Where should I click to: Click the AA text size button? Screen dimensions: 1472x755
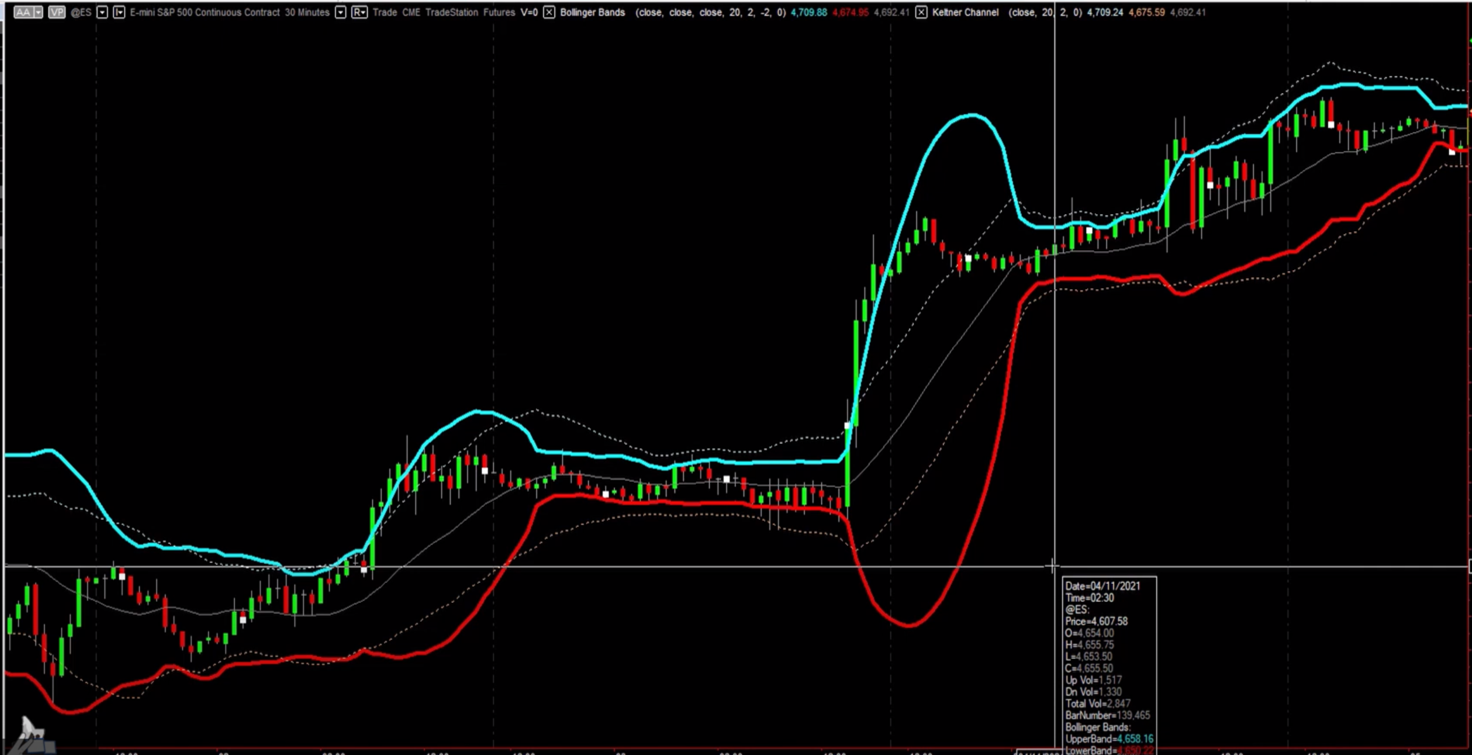point(23,13)
